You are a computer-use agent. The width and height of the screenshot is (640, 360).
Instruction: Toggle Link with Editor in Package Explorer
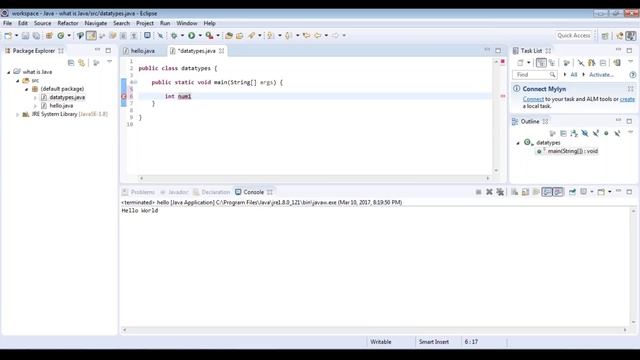(82, 63)
